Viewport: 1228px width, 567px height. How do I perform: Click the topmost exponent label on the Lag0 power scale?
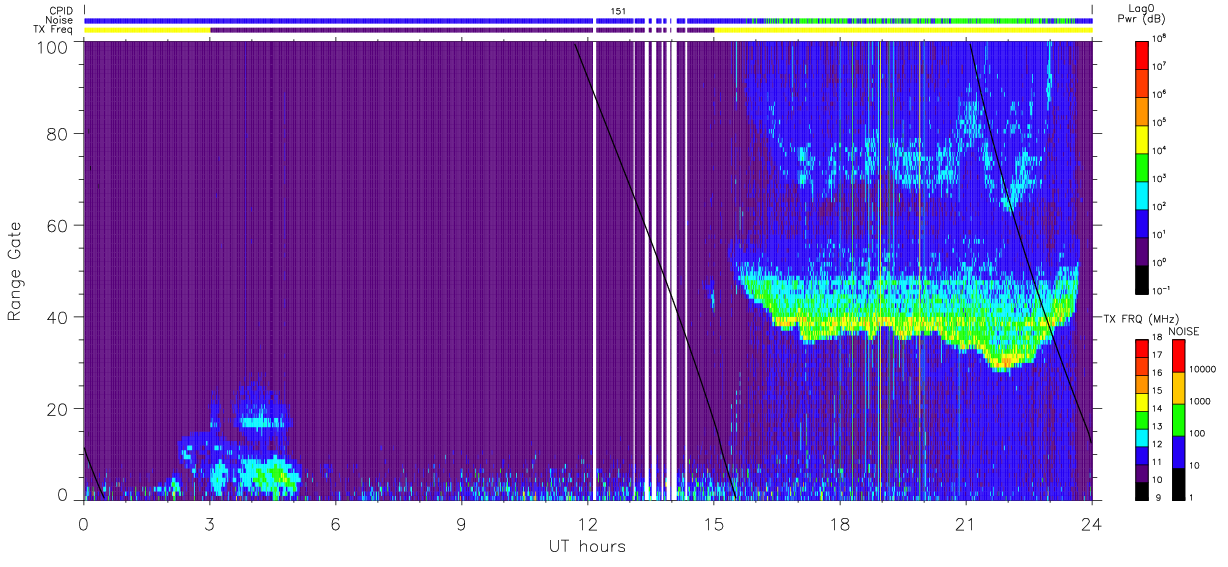tap(1160, 38)
